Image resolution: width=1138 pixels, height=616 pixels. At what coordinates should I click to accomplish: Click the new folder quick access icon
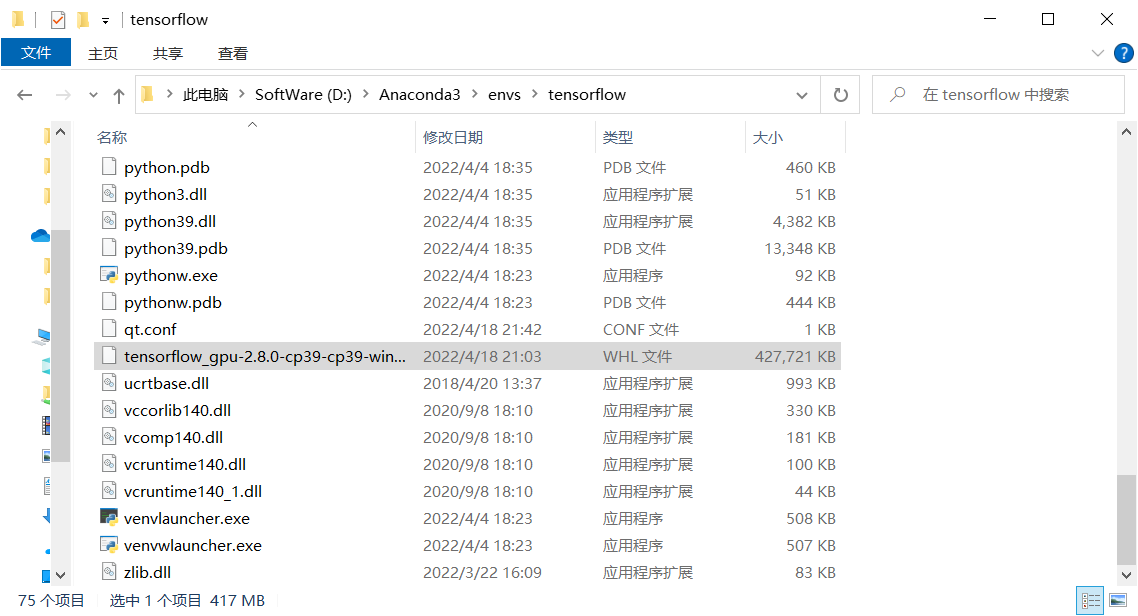tap(83, 20)
